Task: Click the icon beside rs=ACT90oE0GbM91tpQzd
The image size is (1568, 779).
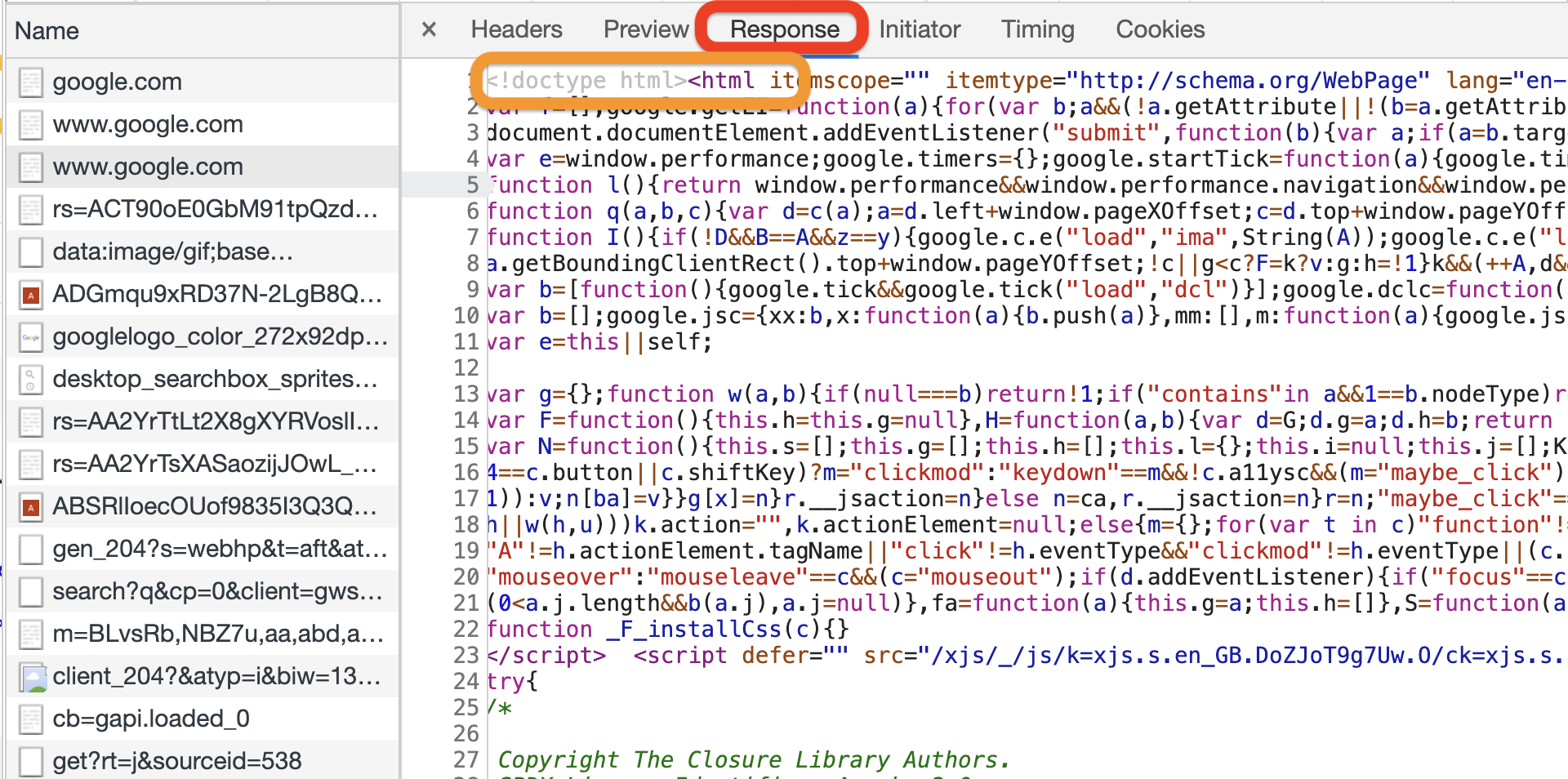Action: (x=31, y=210)
